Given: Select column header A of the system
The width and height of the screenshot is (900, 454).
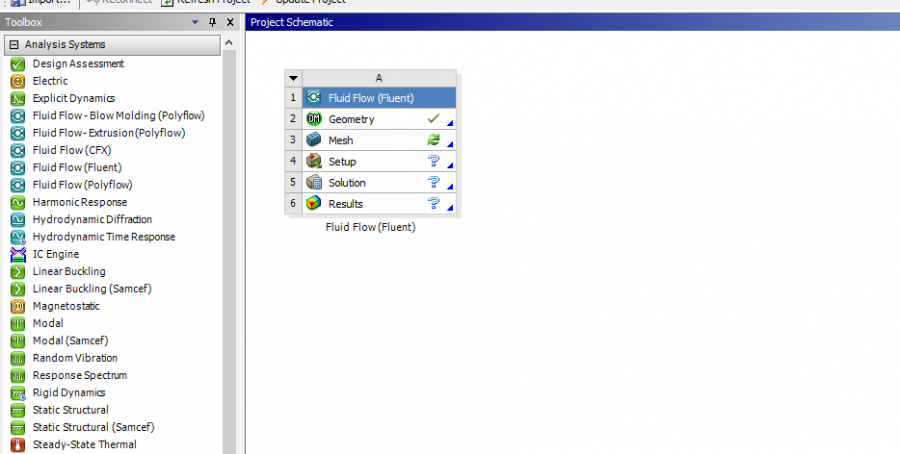Looking at the screenshot, I should (x=379, y=78).
